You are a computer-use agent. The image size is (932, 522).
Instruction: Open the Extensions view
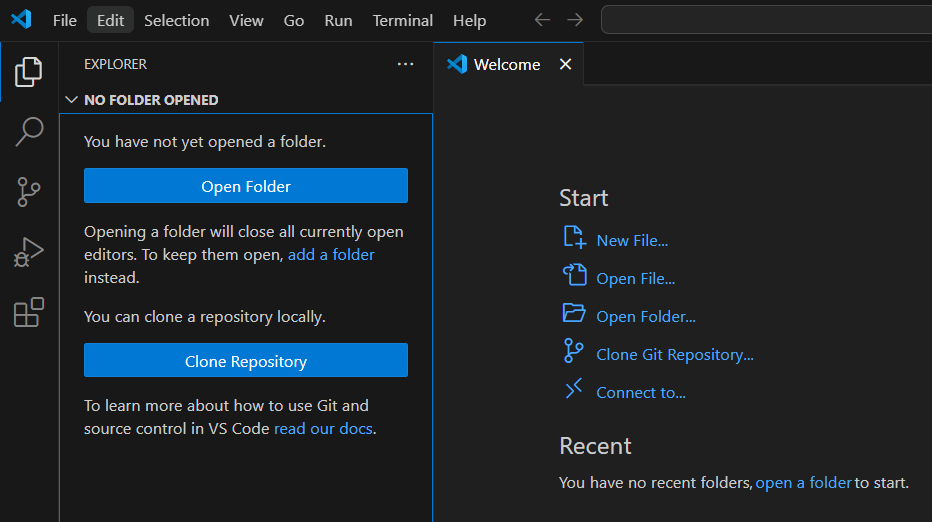pyautogui.click(x=29, y=312)
